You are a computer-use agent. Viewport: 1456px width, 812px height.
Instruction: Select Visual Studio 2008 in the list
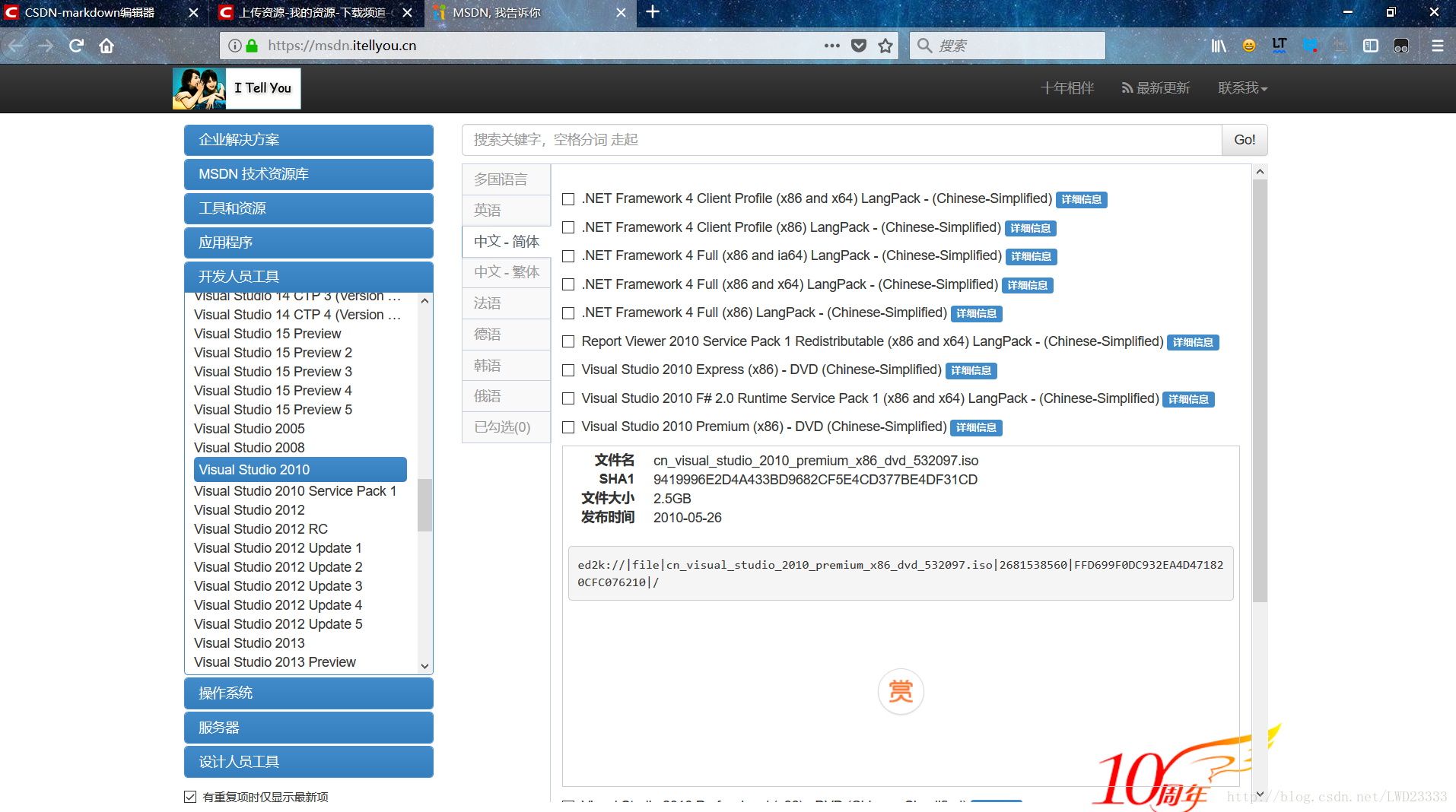250,448
